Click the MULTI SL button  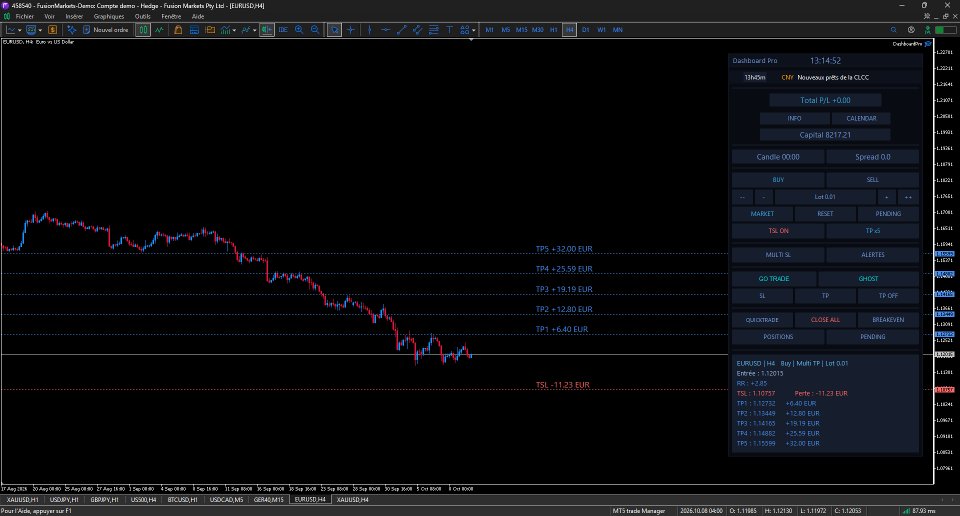tap(778, 255)
